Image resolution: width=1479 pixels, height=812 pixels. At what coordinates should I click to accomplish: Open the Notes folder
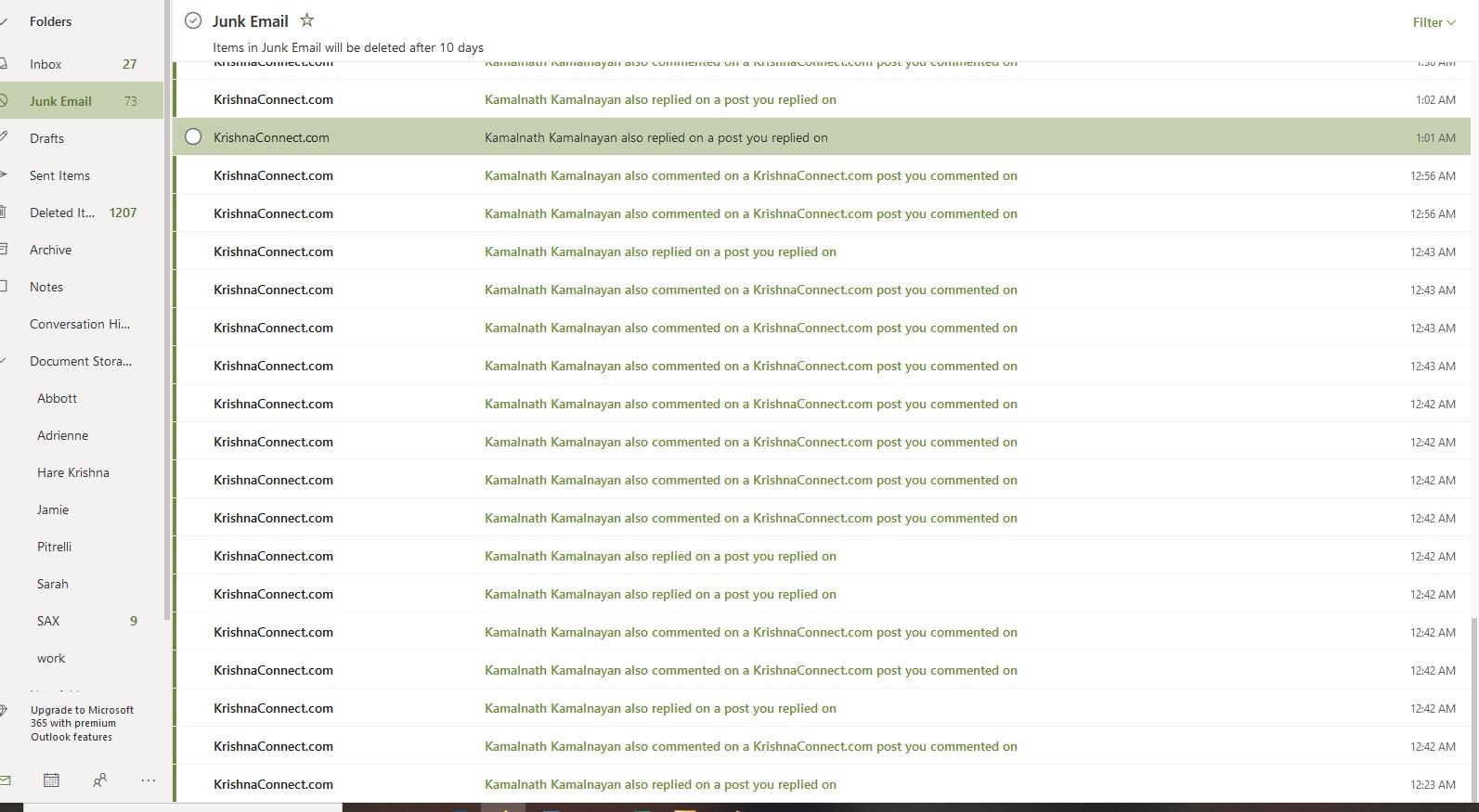tap(82, 287)
